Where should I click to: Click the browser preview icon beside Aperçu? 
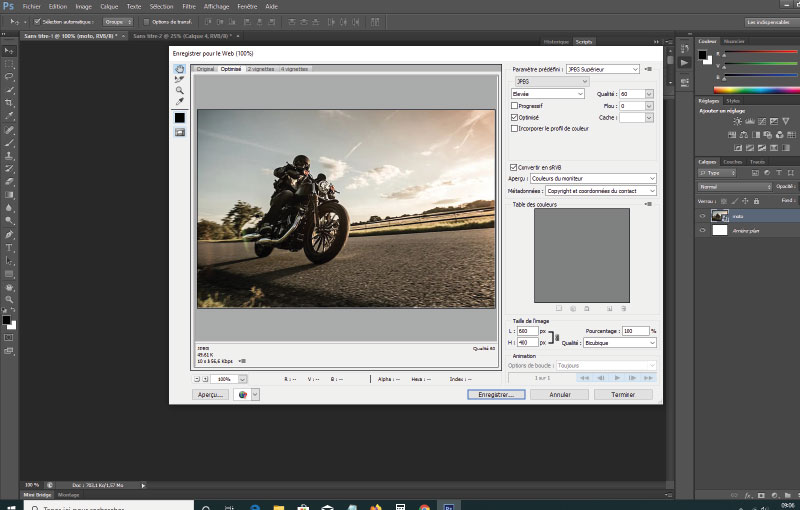(x=242, y=395)
